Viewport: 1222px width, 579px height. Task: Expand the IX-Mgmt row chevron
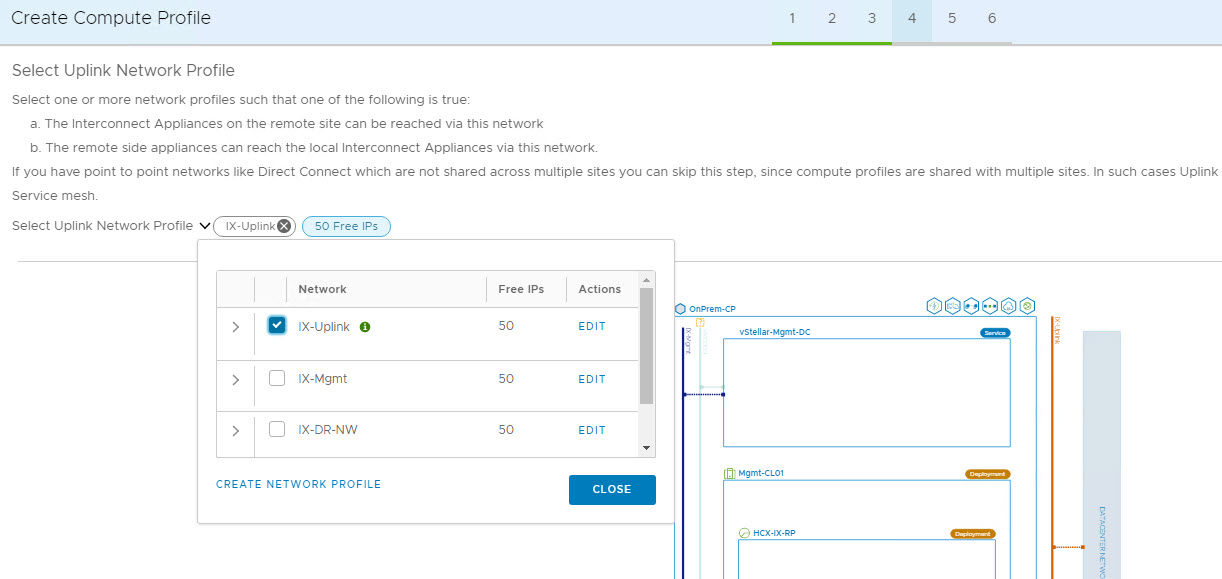(236, 380)
